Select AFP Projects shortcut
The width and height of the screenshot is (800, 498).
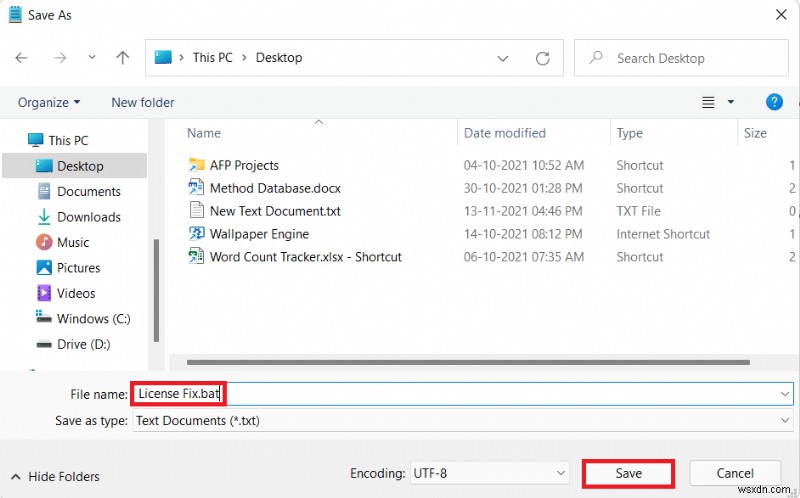244,165
